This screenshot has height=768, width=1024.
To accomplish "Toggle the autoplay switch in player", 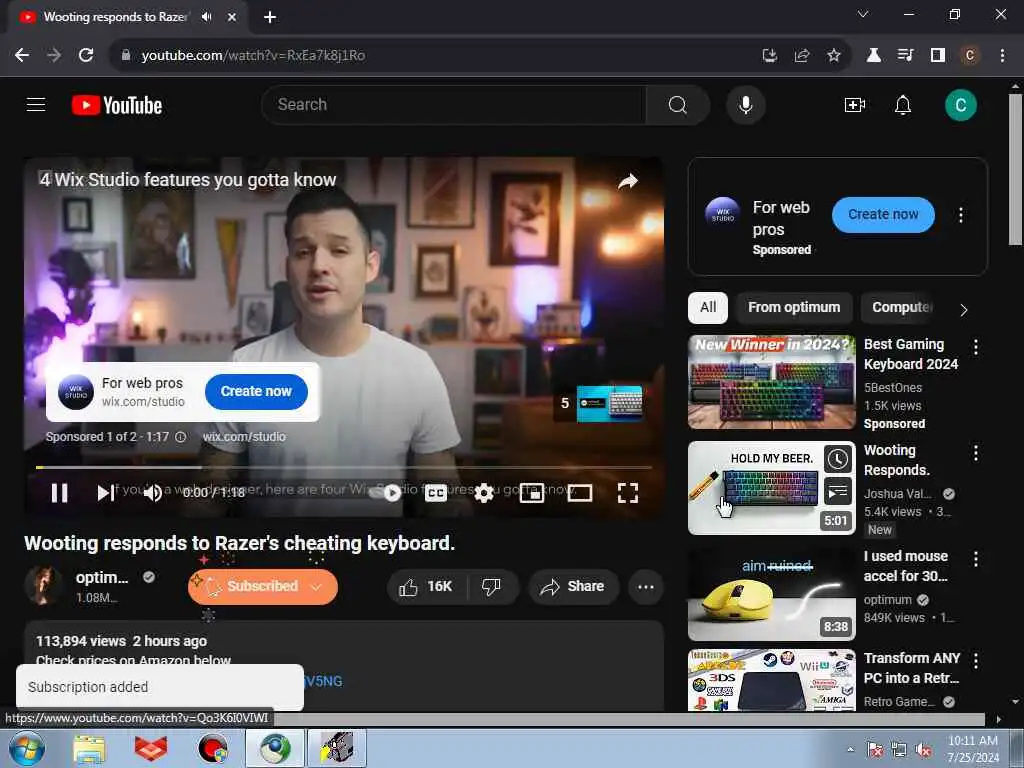I will (387, 493).
